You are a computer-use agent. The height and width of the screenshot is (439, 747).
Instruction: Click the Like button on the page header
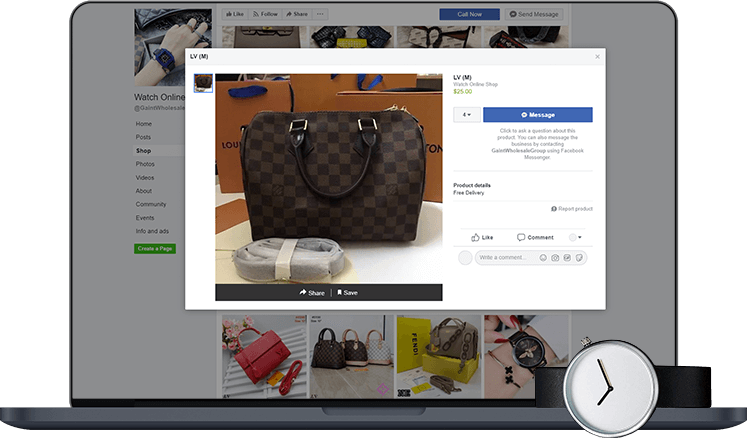tap(235, 14)
